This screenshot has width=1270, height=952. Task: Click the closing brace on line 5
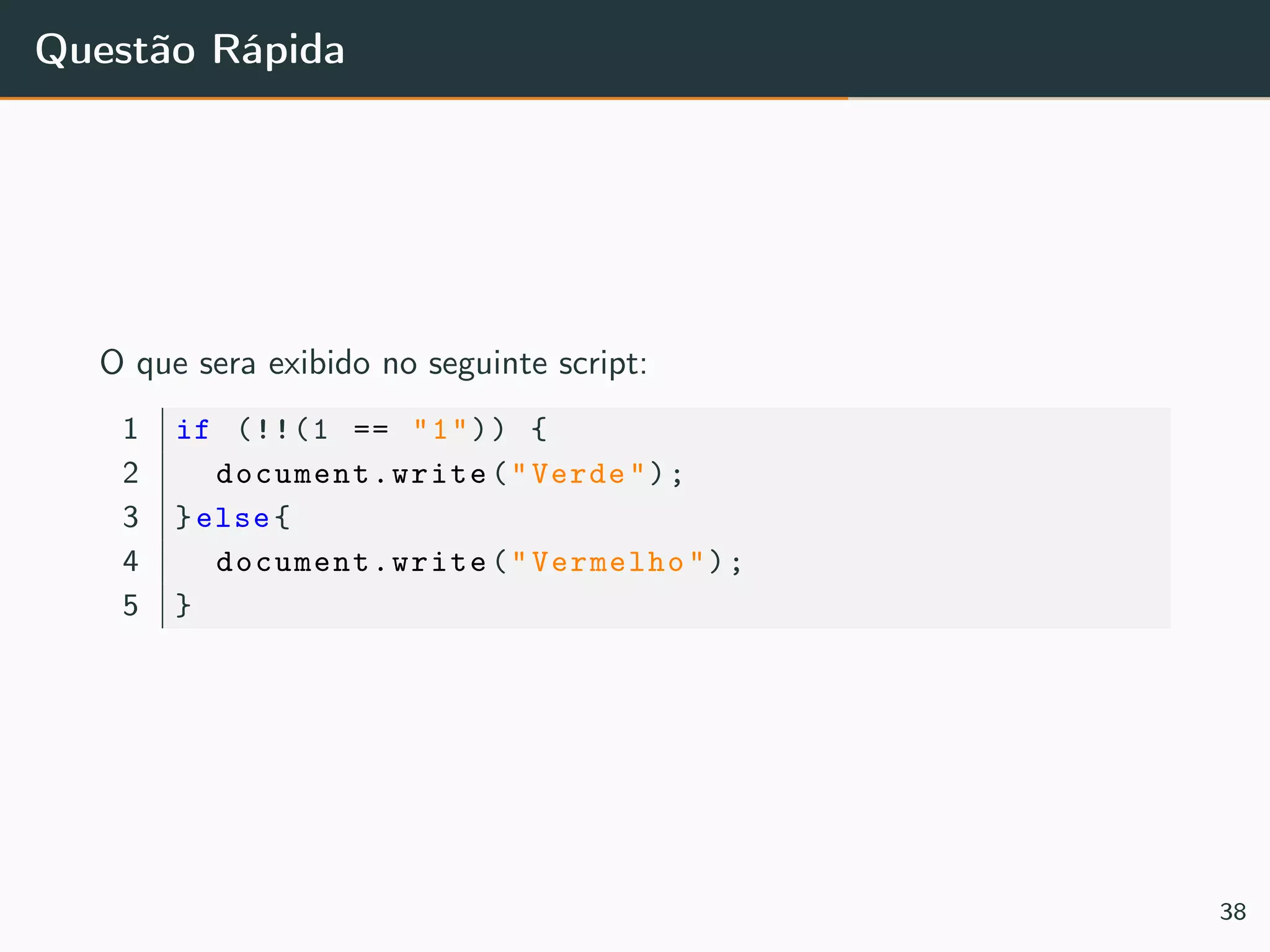(183, 606)
